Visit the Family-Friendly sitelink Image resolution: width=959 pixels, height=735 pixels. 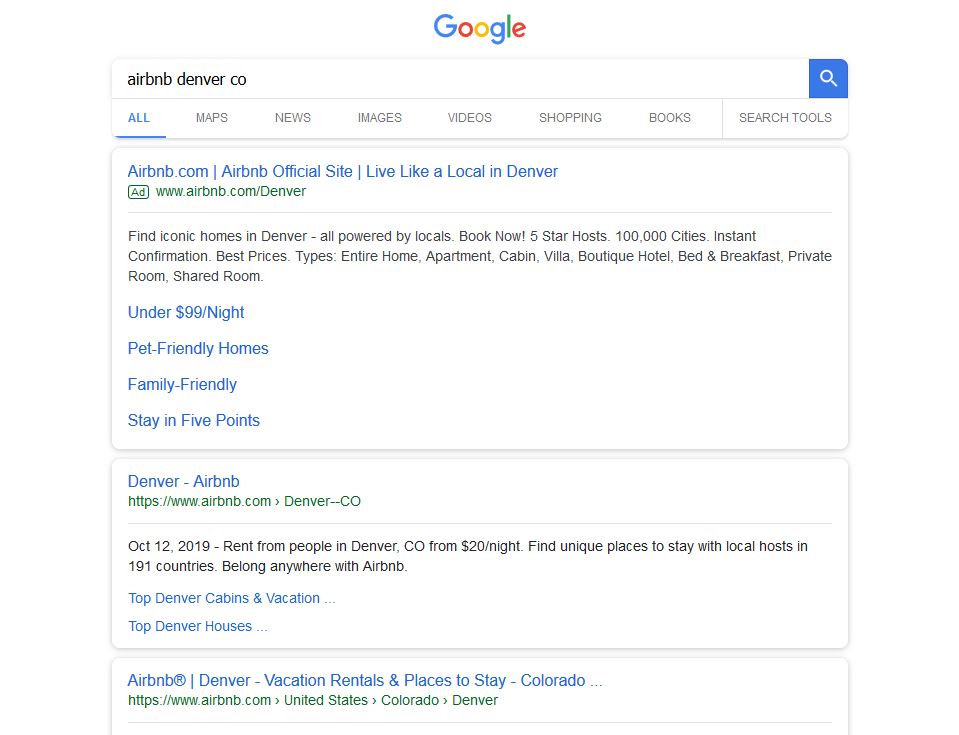click(x=182, y=385)
